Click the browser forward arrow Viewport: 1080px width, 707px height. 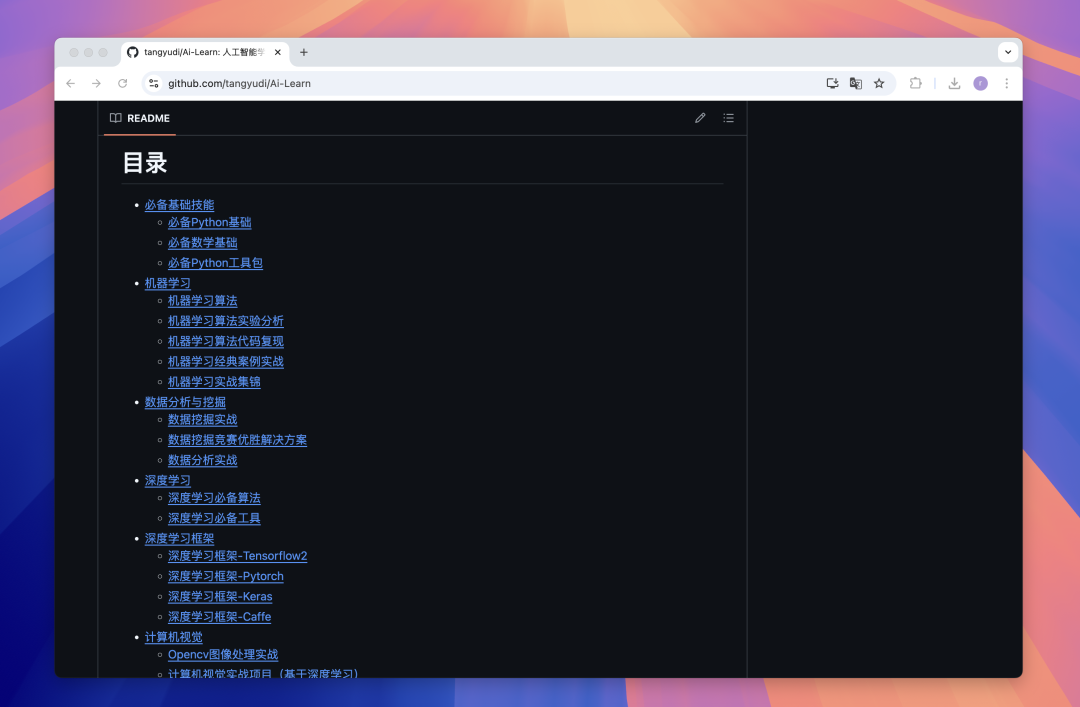tap(96, 83)
